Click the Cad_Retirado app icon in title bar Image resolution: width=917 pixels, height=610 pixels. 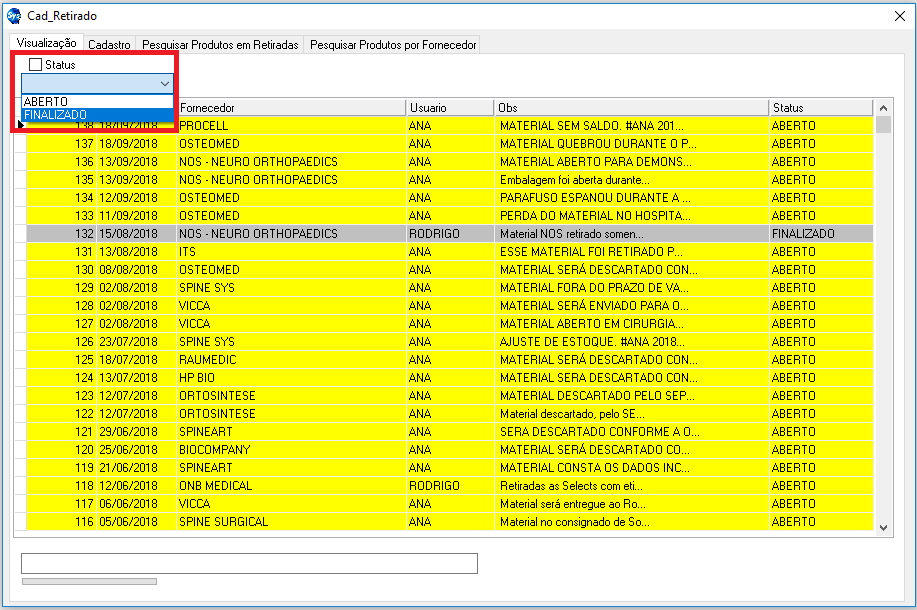click(14, 16)
